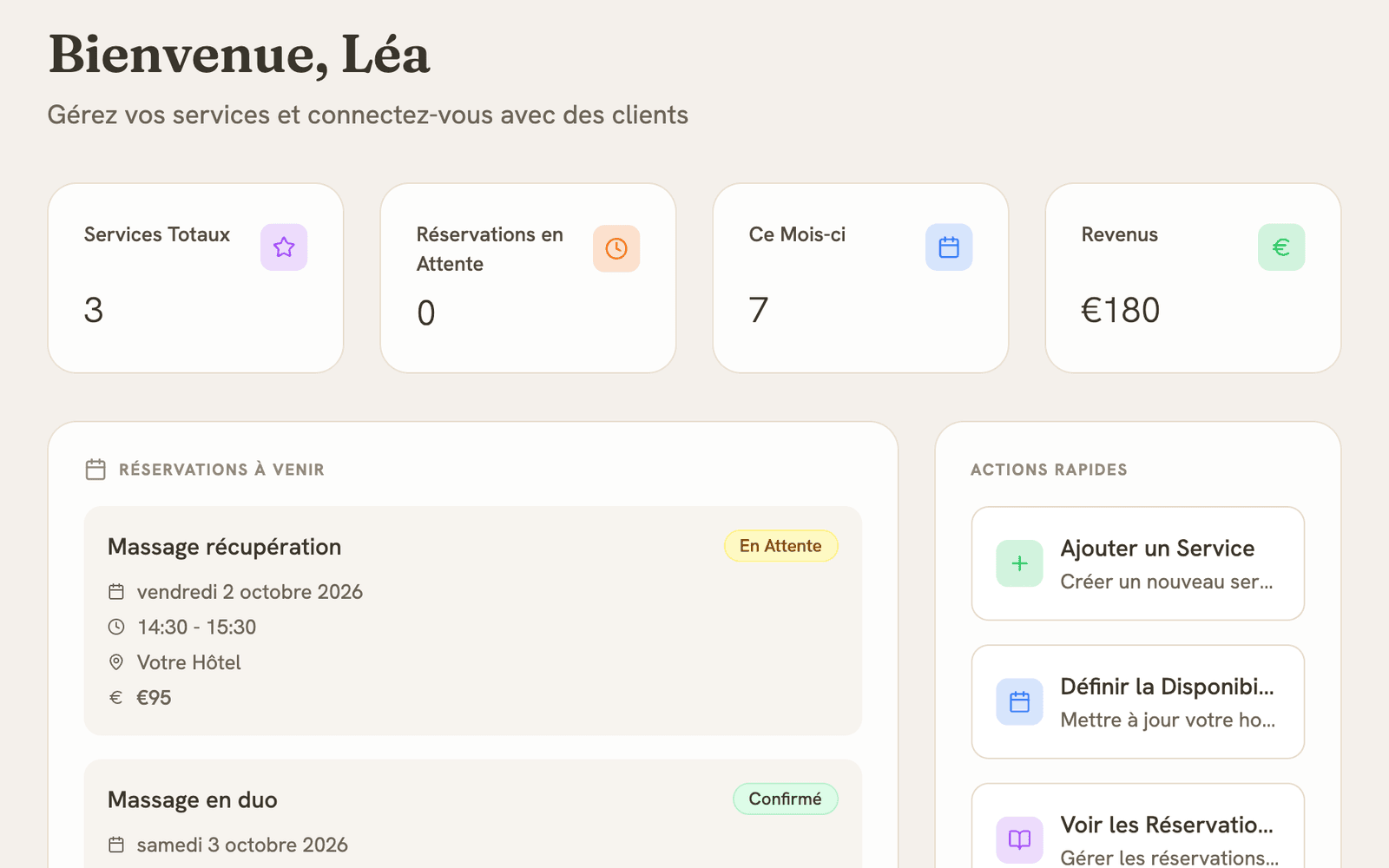Image resolution: width=1389 pixels, height=868 pixels.
Task: Click the RÉSERVATIONS À VENIR section heading
Action: pyautogui.click(x=221, y=470)
